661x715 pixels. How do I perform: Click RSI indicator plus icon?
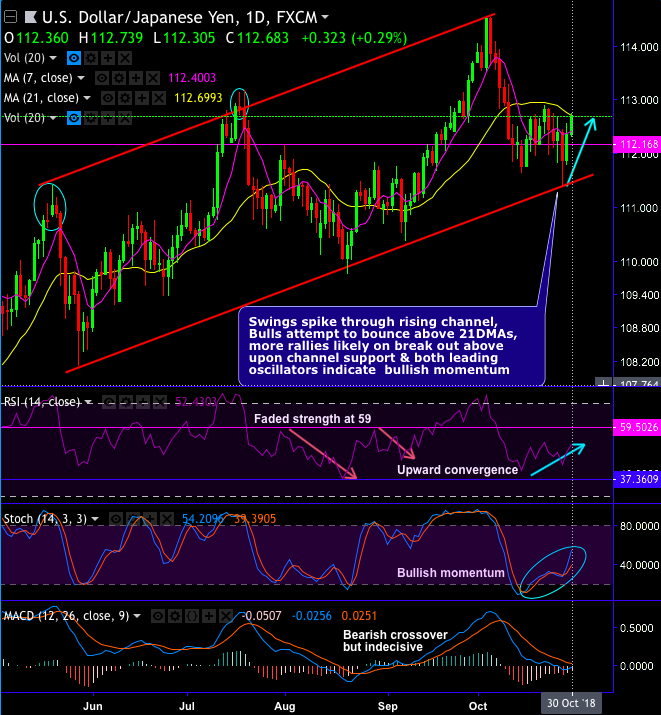(x=143, y=402)
